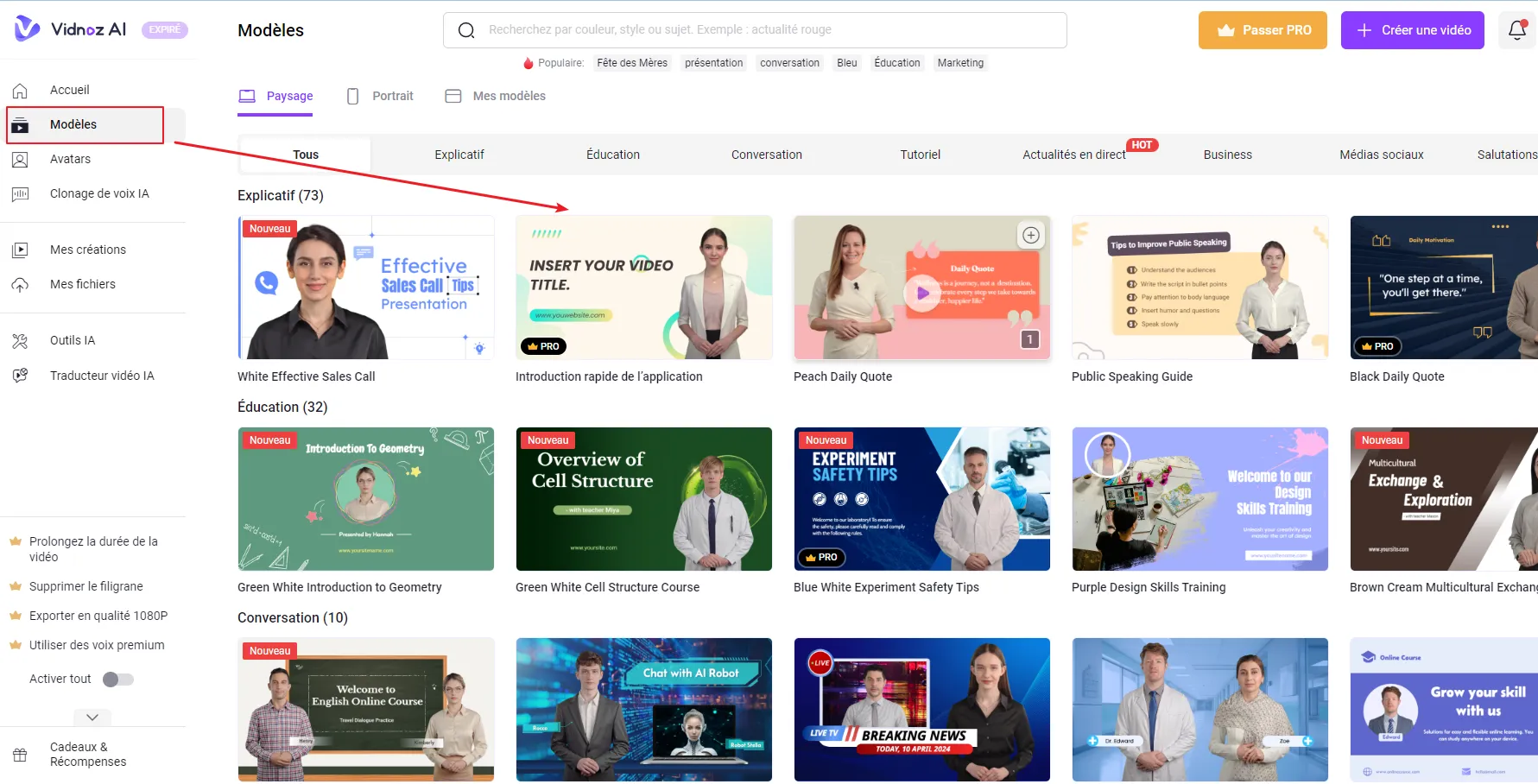Click the plus icon on Peach Daily Quote
The image size is (1538, 784).
tap(1030, 235)
